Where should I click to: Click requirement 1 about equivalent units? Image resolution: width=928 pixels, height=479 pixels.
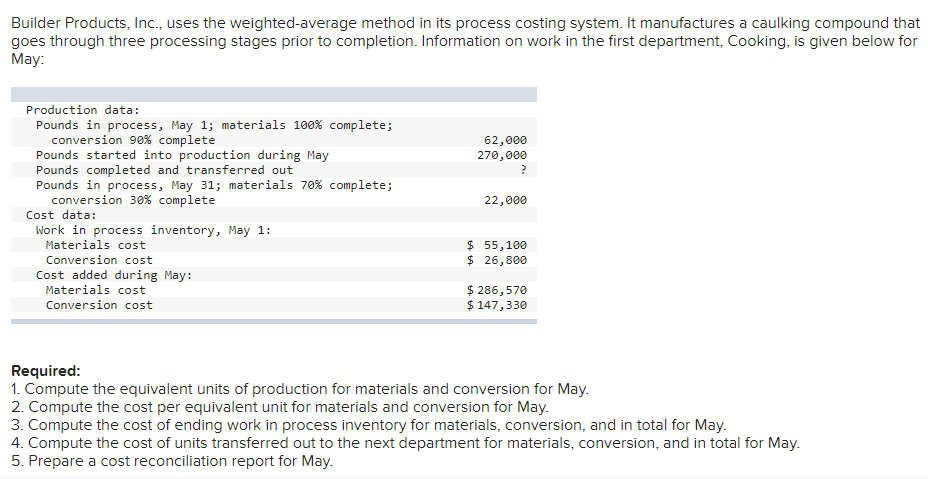point(301,389)
